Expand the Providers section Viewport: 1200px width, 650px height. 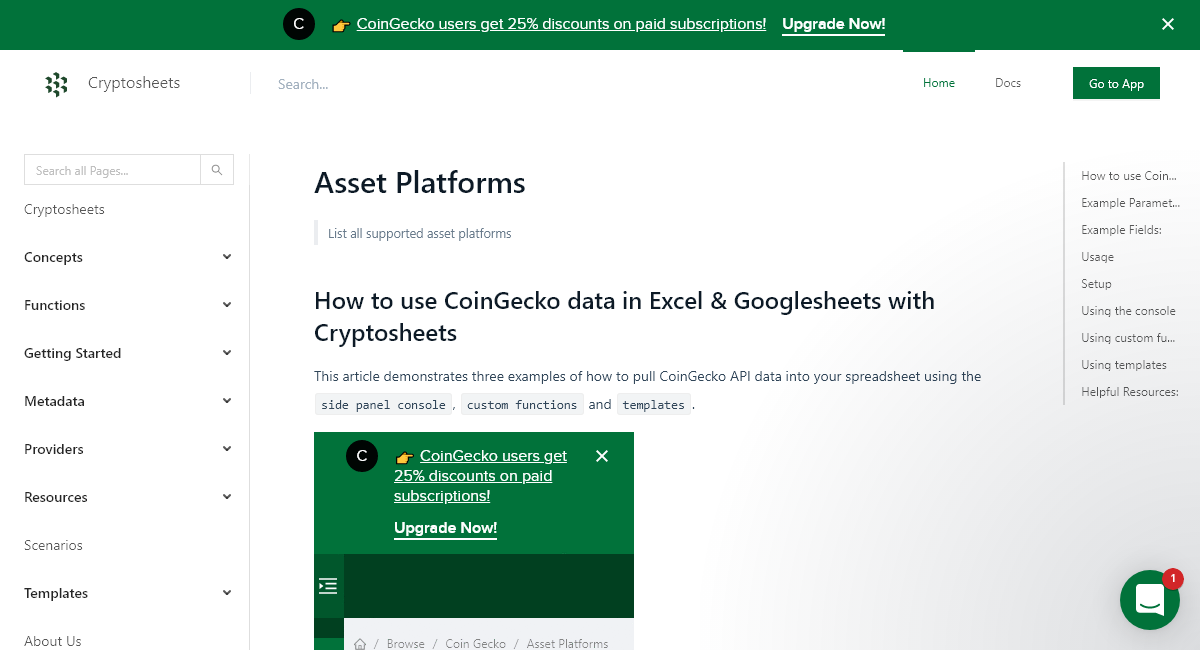click(x=226, y=448)
